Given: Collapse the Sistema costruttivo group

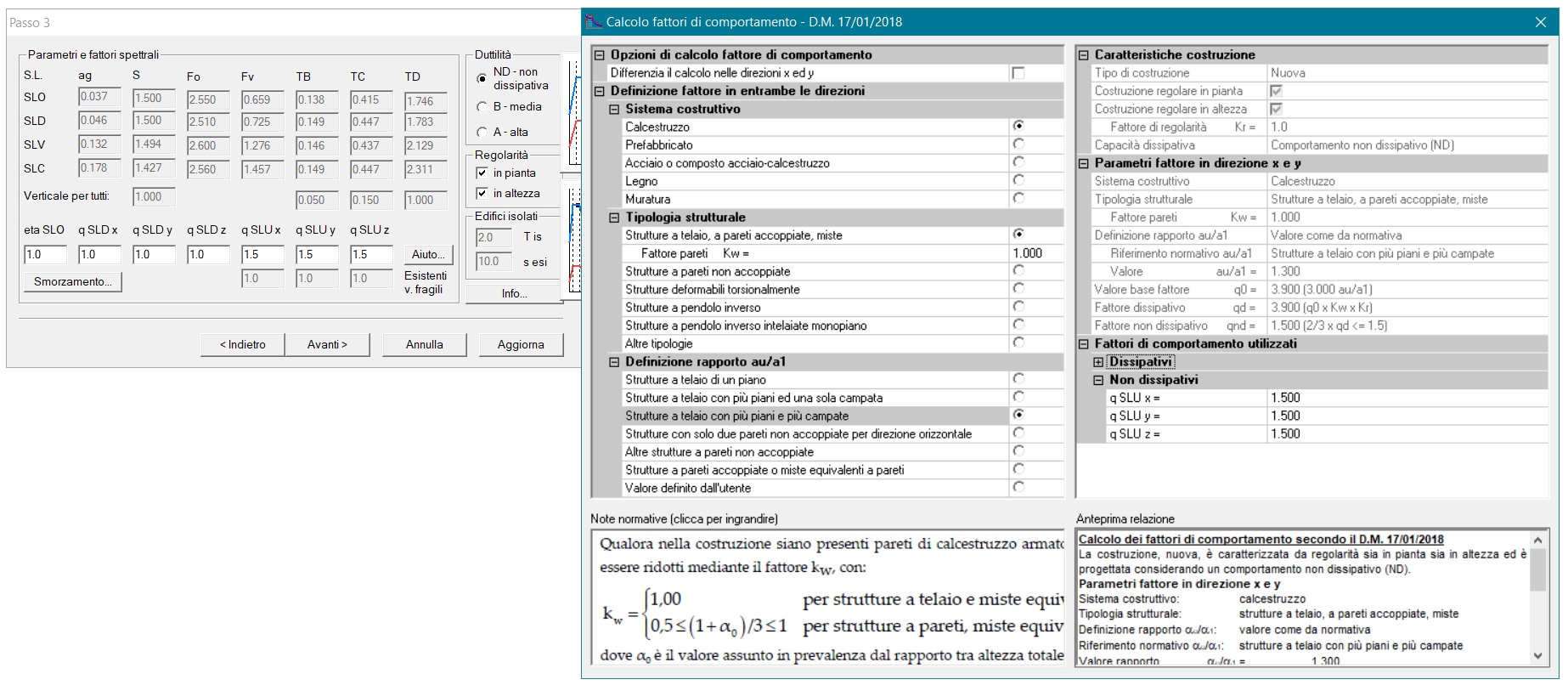Looking at the screenshot, I should coord(615,109).
